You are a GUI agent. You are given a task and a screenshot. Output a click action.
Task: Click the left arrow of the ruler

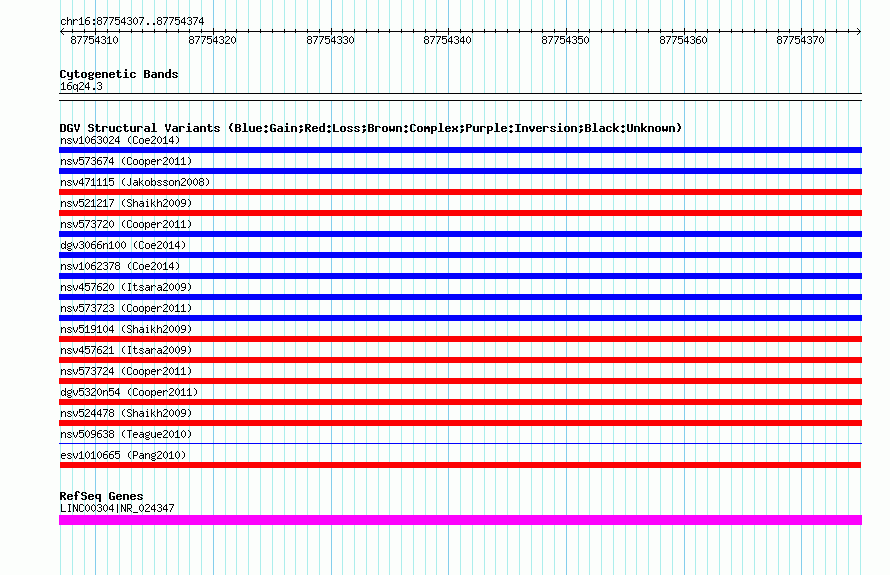tap(62, 32)
